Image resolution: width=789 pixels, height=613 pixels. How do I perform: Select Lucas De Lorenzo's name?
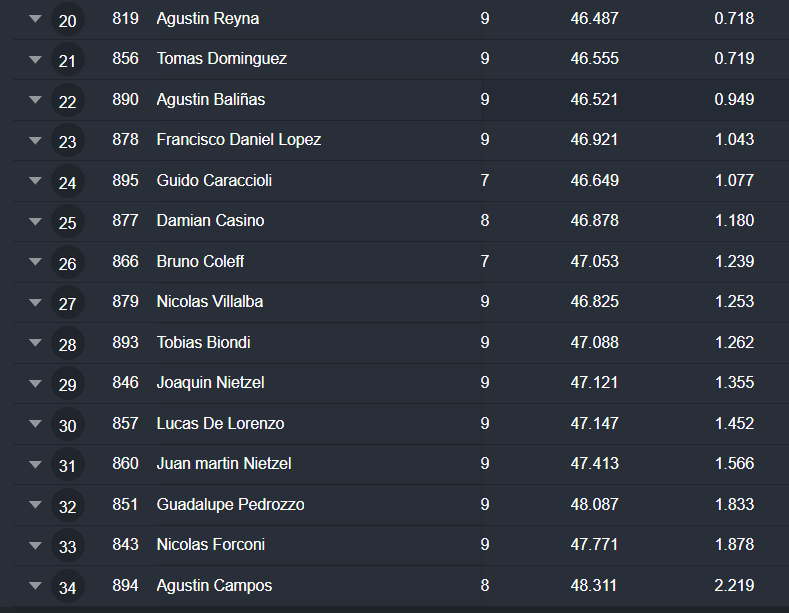click(x=220, y=423)
